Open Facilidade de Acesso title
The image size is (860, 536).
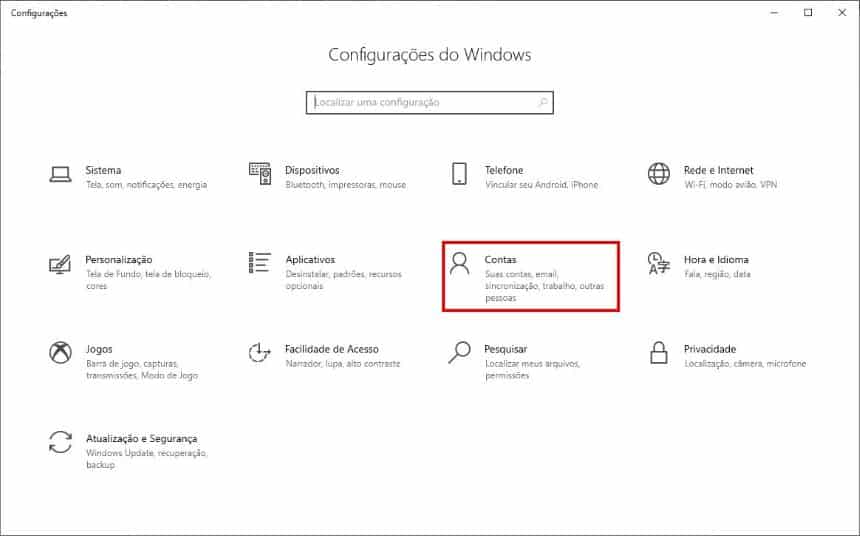pos(332,349)
